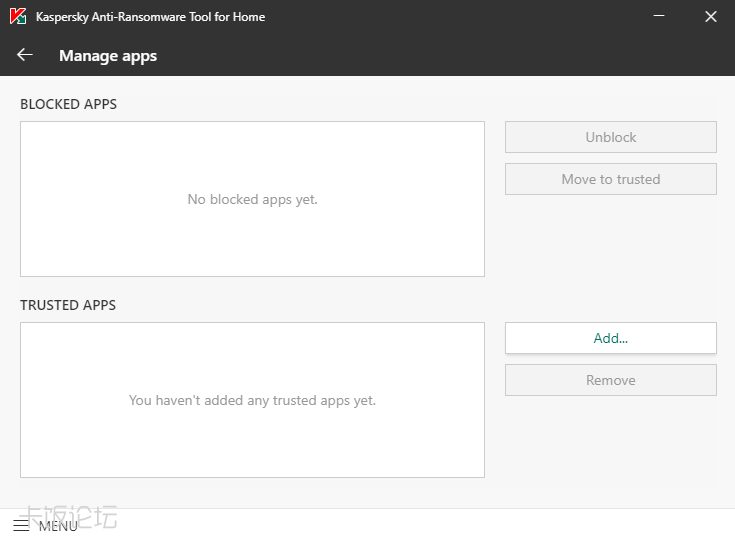Close the Anti-Ransomware Tool window
This screenshot has width=735, height=540.
point(711,17)
